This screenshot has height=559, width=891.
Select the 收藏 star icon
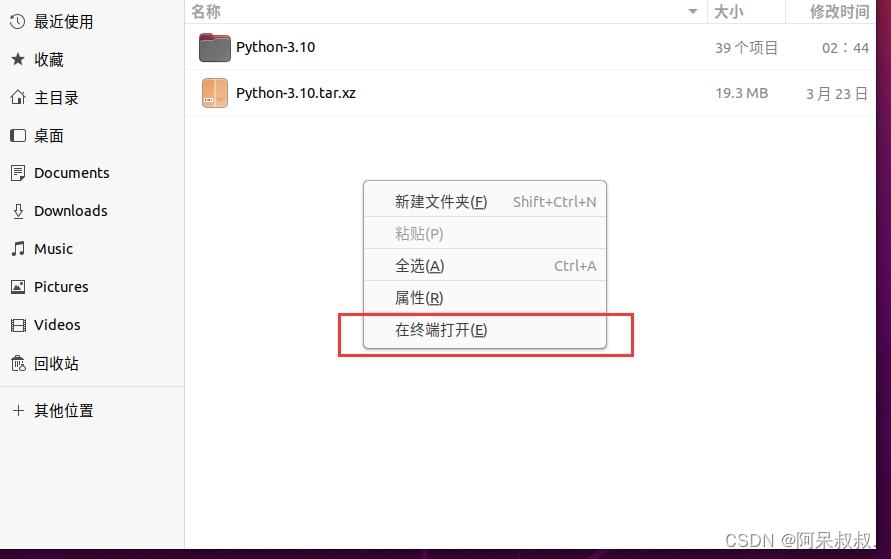pos(18,59)
